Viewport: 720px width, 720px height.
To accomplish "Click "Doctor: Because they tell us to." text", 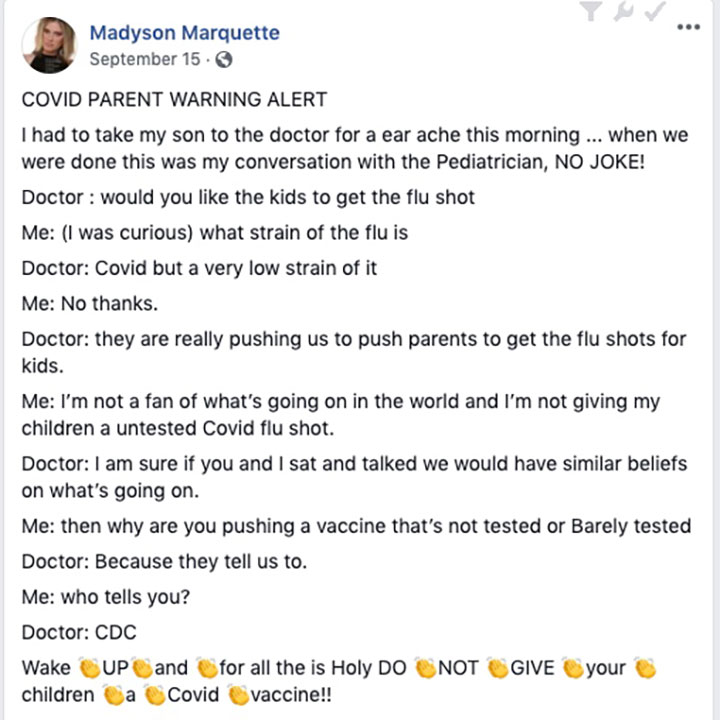I will 164,561.
